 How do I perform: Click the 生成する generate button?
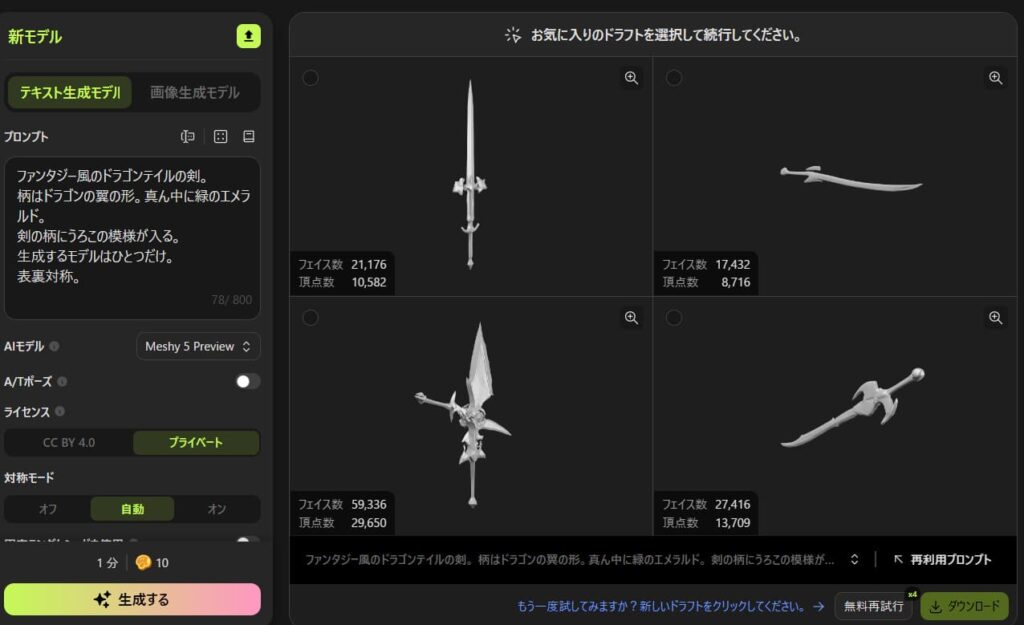click(133, 600)
